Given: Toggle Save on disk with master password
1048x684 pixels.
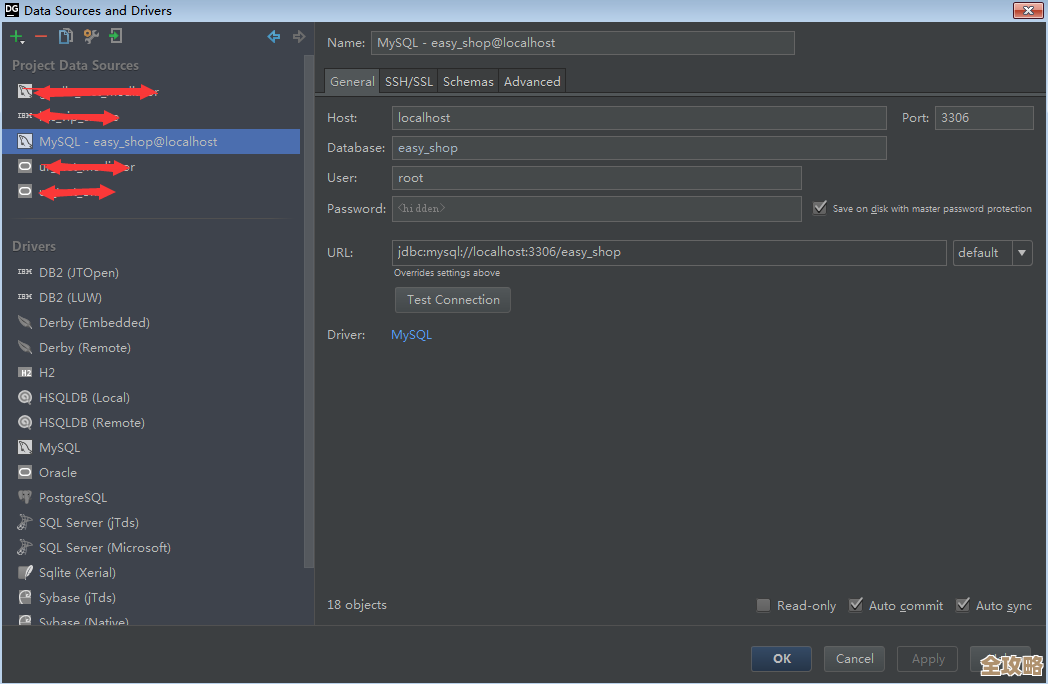Looking at the screenshot, I should (x=820, y=208).
